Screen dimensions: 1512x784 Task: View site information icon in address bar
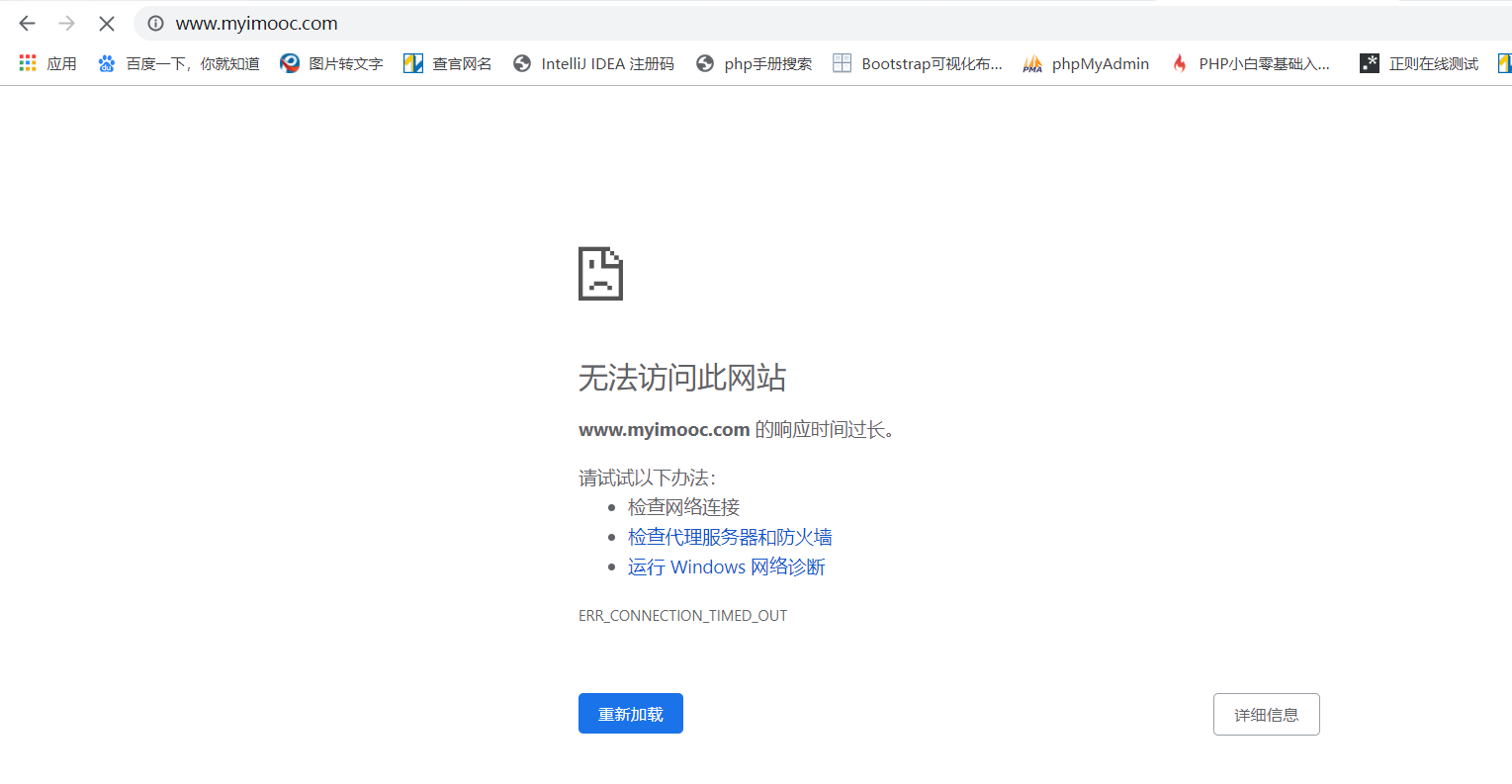coord(155,23)
